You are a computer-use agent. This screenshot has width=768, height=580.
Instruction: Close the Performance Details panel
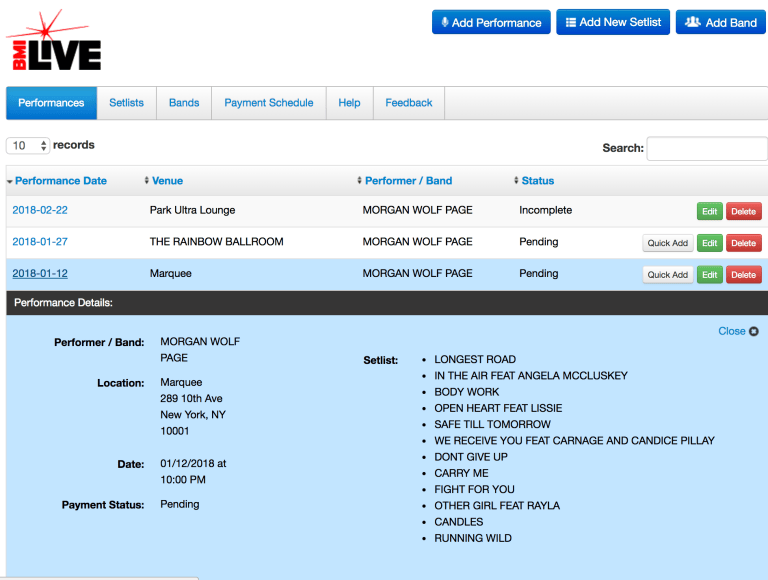[x=738, y=331]
